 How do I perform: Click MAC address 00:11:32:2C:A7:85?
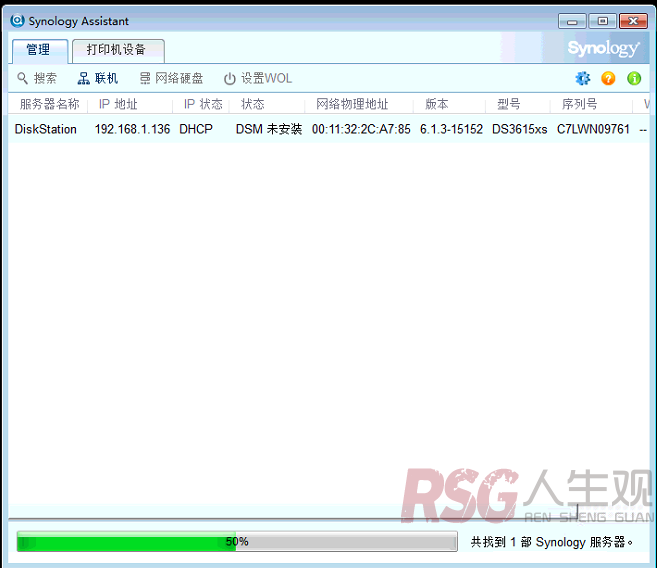pyautogui.click(x=361, y=129)
